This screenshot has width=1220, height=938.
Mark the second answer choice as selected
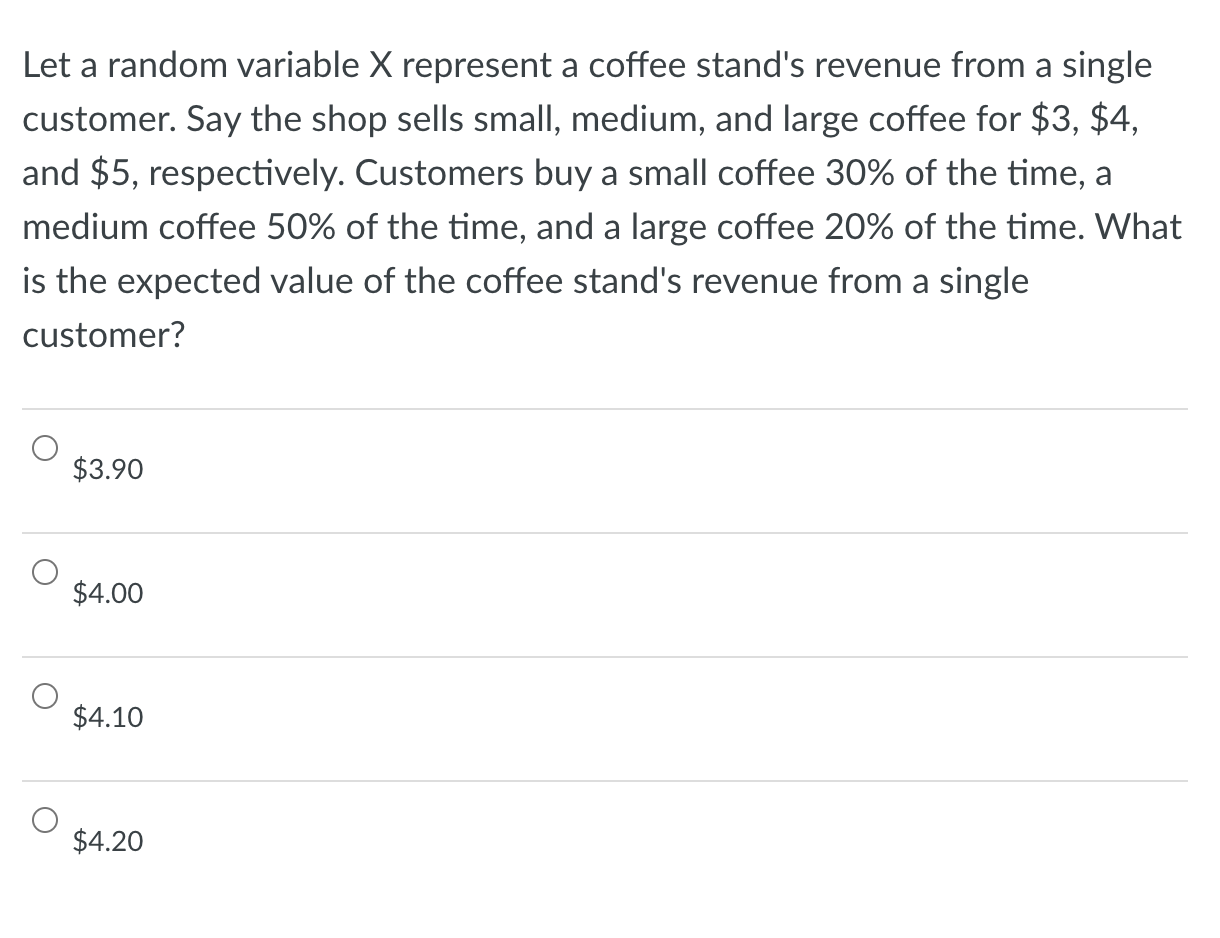pyautogui.click(x=45, y=572)
